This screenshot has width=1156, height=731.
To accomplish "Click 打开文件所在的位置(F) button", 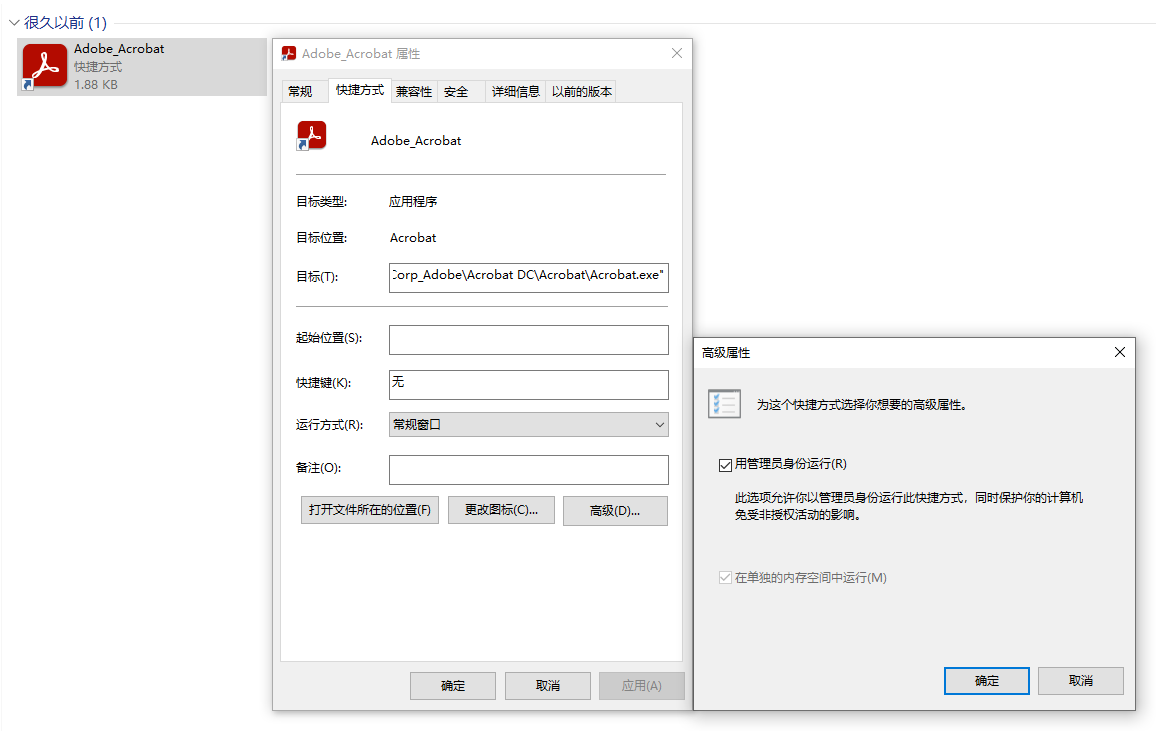I will 369,510.
